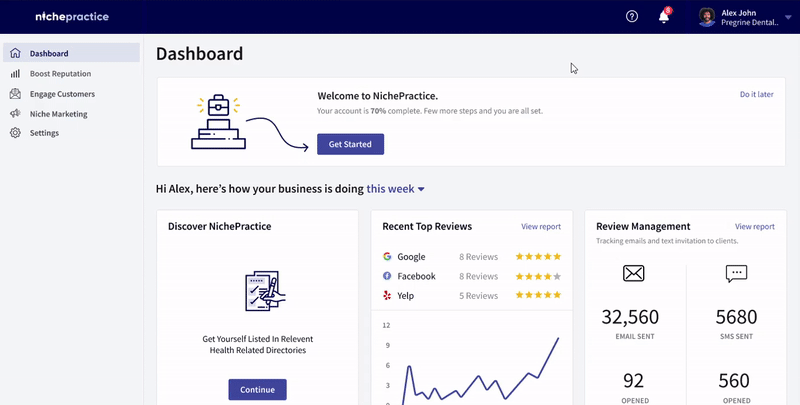Click 'Review Management' card title
This screenshot has height=405, width=800.
[643, 226]
